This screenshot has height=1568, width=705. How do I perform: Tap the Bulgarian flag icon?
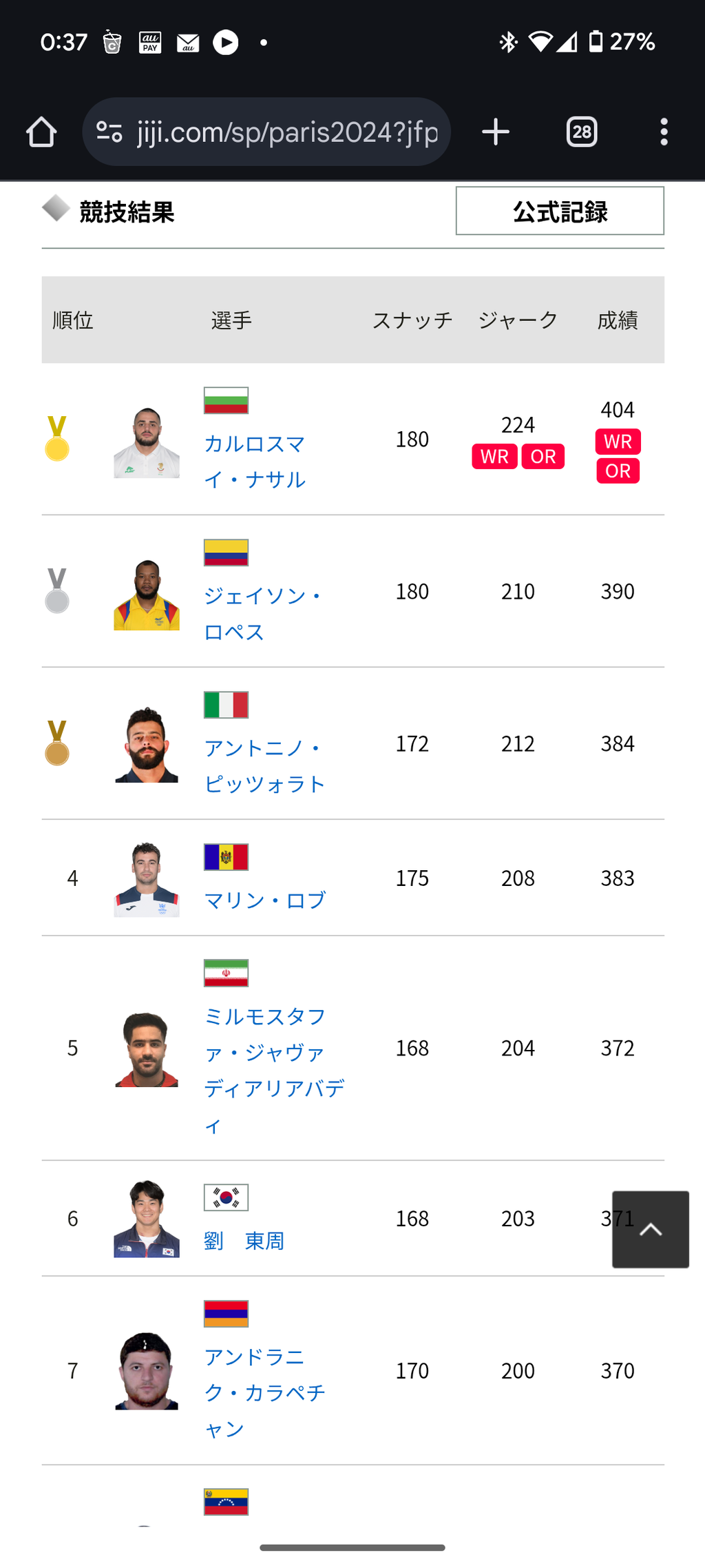(226, 400)
